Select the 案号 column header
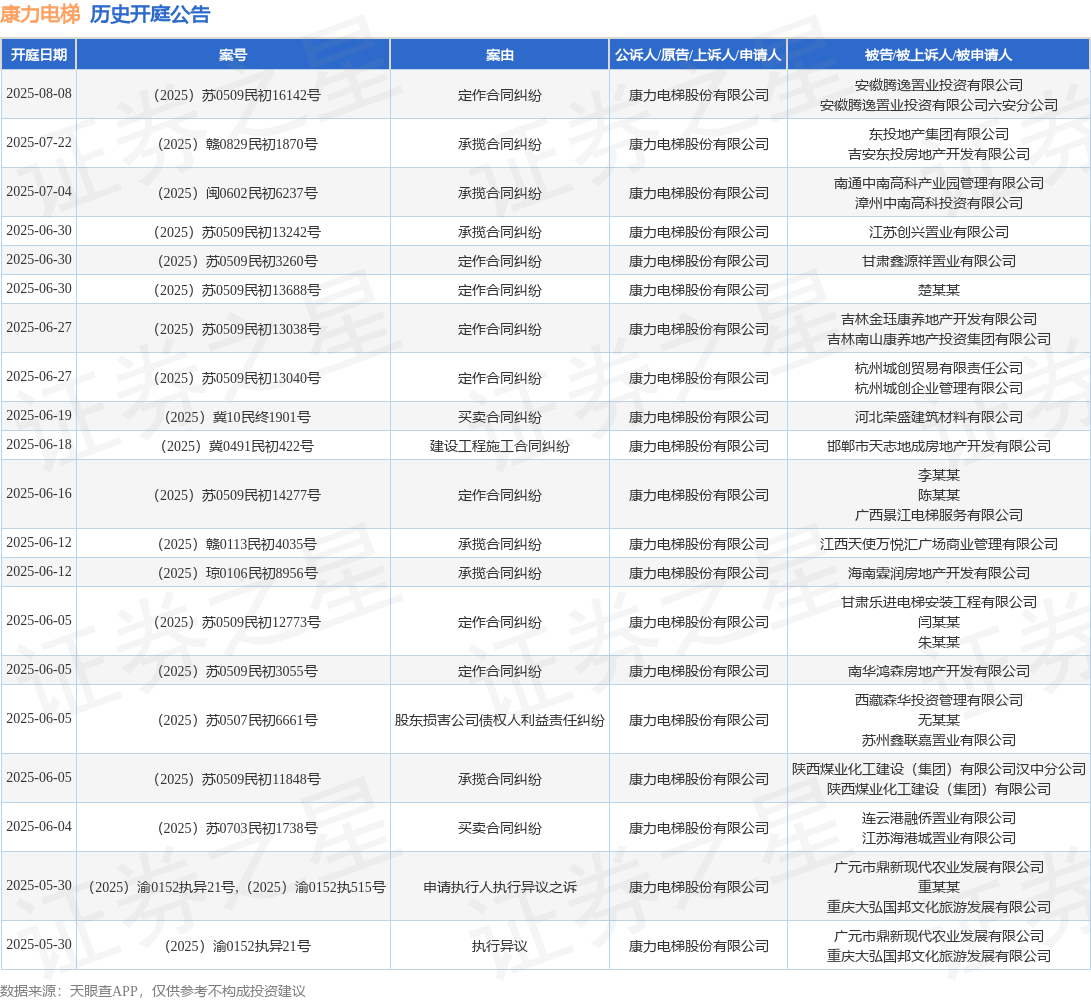1091x1000 pixels. [x=233, y=55]
